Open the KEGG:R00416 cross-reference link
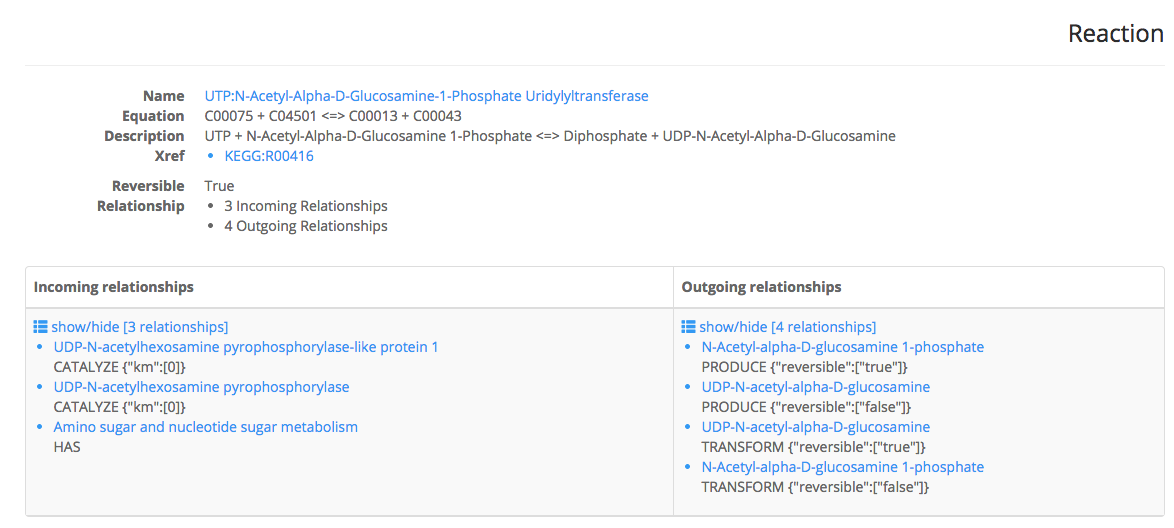Viewport: 1174px width, 528px height. coord(269,156)
